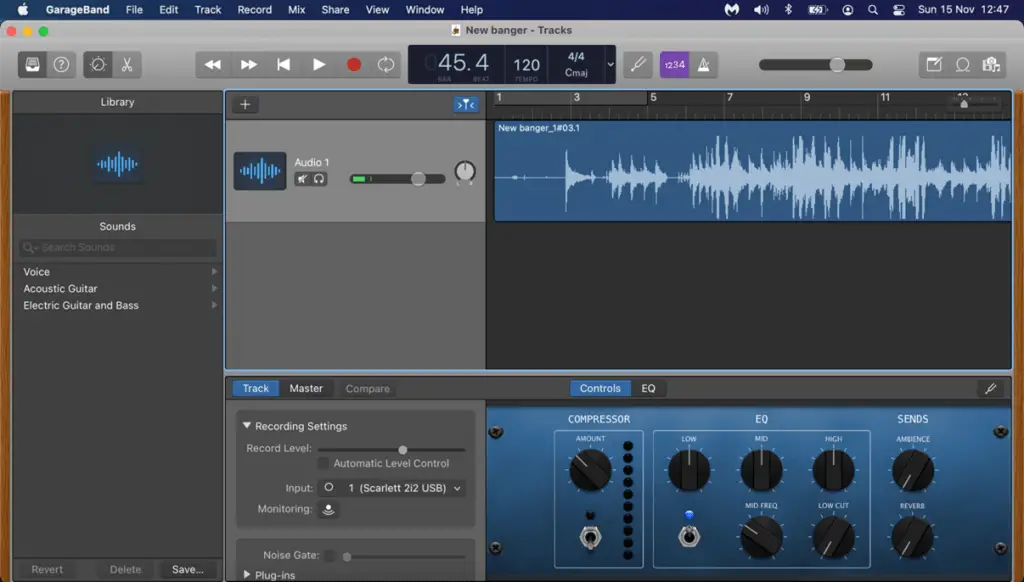Open the File menu
The width and height of the screenshot is (1024, 582).
[x=134, y=10]
